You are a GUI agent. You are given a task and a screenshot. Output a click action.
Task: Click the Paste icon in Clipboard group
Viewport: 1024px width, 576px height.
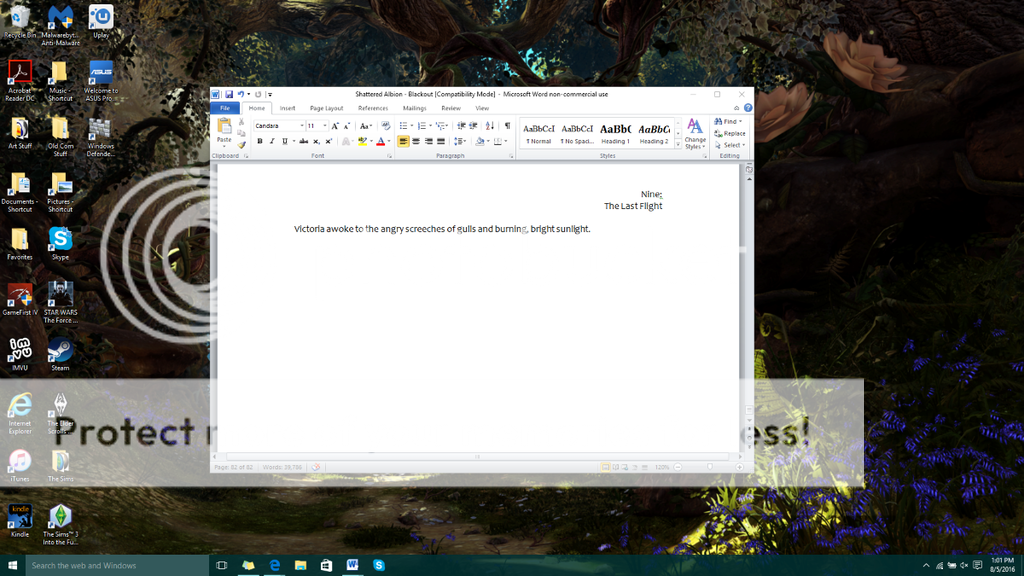tap(224, 128)
